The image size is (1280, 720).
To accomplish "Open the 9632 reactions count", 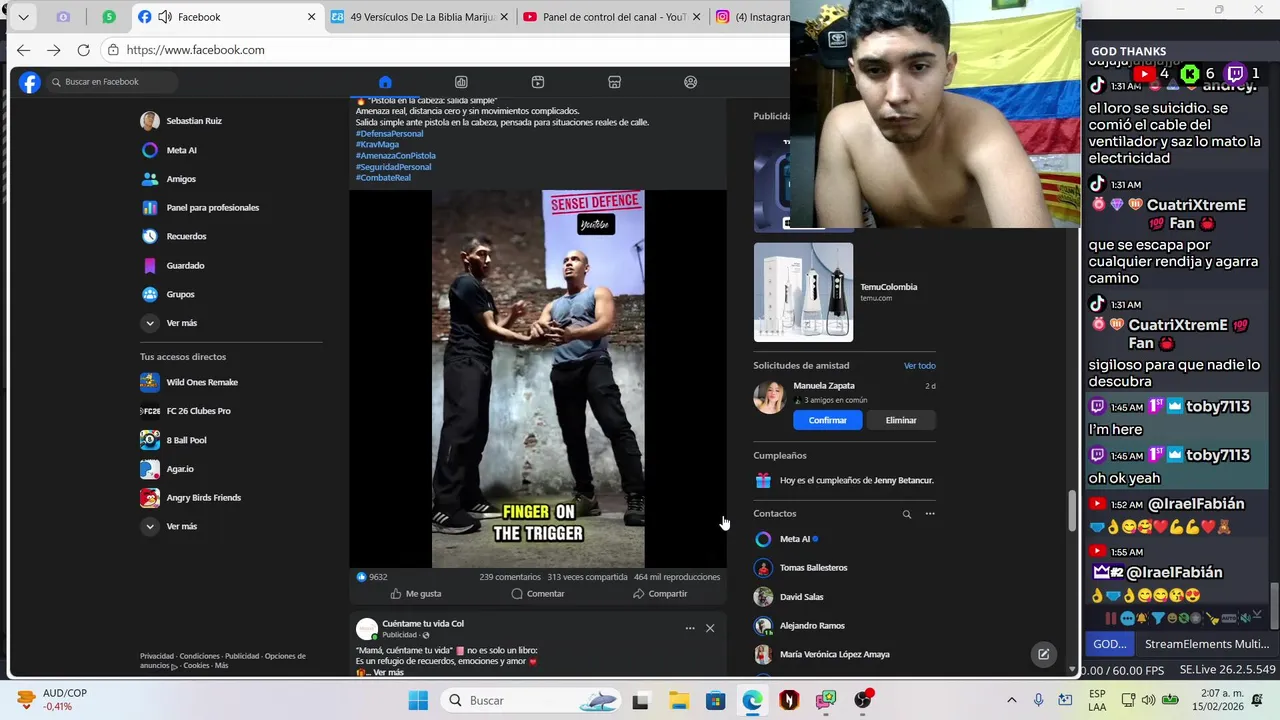I will pyautogui.click(x=372, y=577).
